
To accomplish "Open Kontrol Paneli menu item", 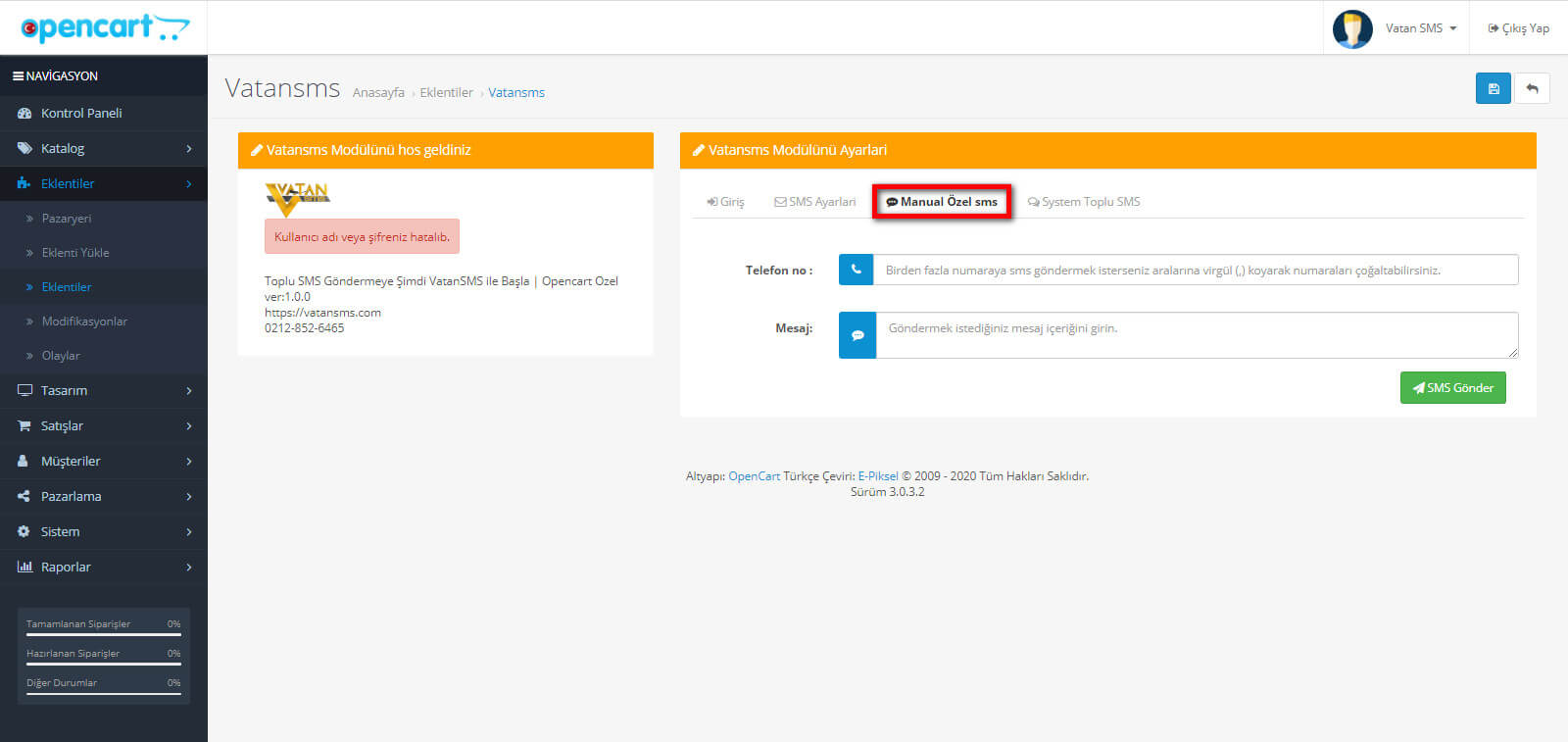I will (104, 114).
